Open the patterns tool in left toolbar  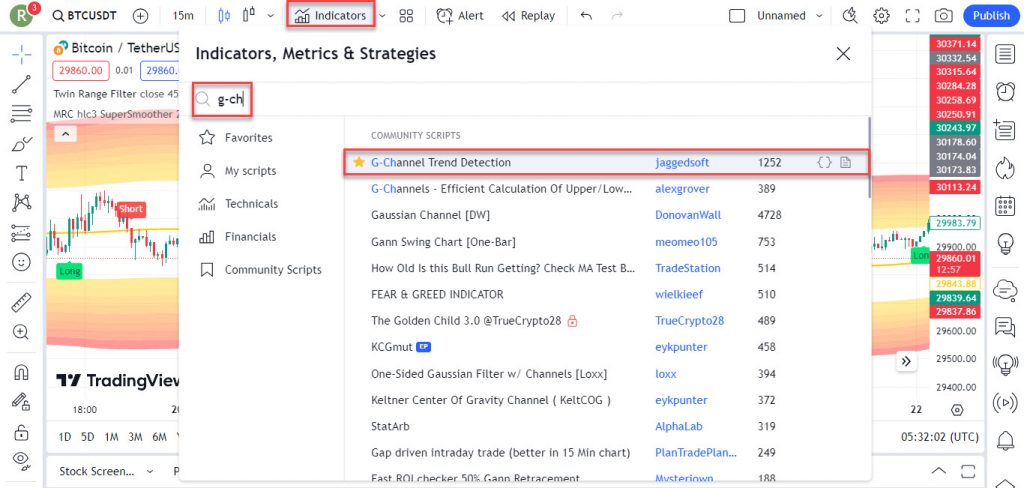22,203
